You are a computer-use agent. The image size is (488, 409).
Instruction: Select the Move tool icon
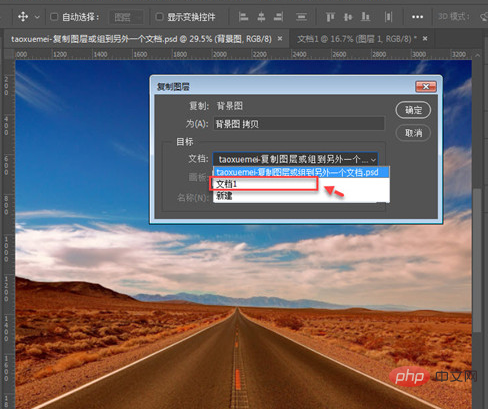(23, 16)
